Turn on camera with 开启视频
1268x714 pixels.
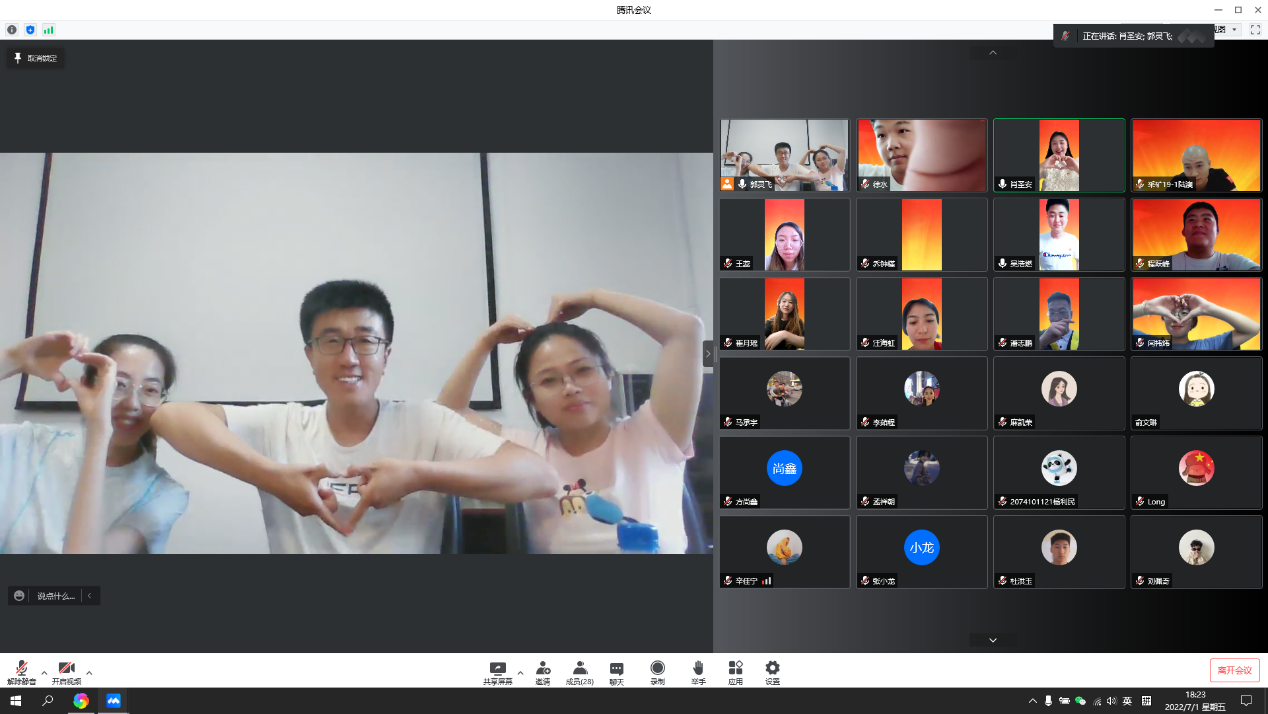pyautogui.click(x=66, y=671)
